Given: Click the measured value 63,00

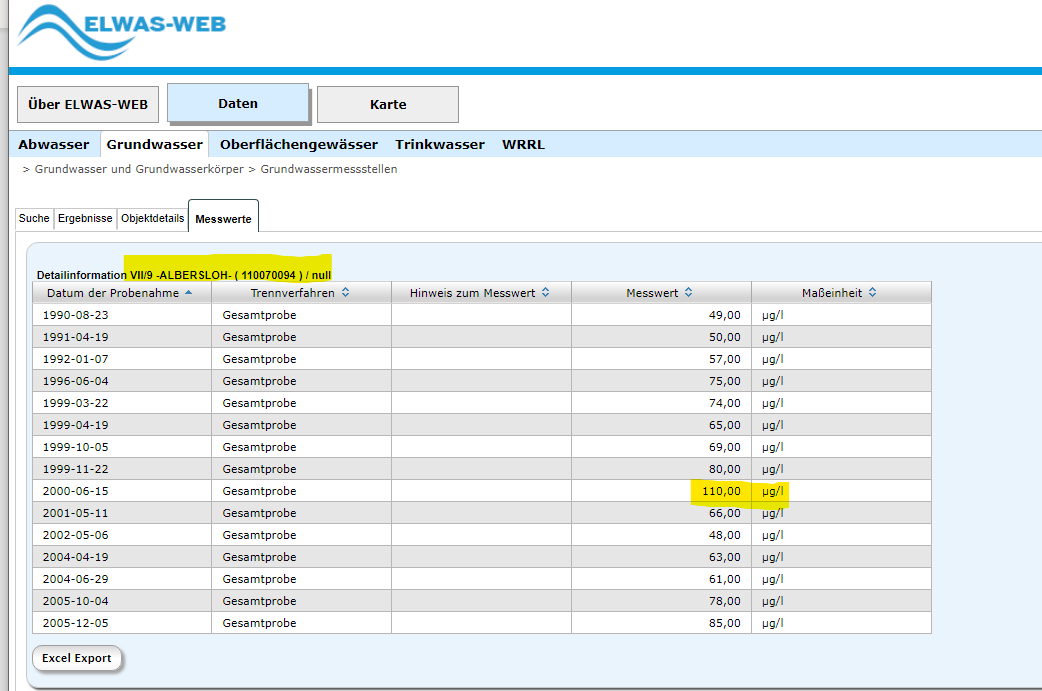Looking at the screenshot, I should coord(724,557).
